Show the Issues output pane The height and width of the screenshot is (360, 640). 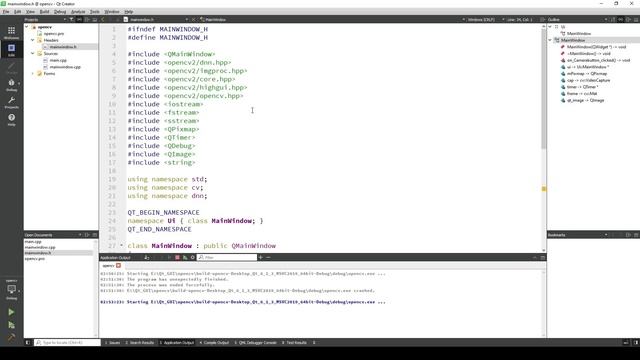point(113,342)
